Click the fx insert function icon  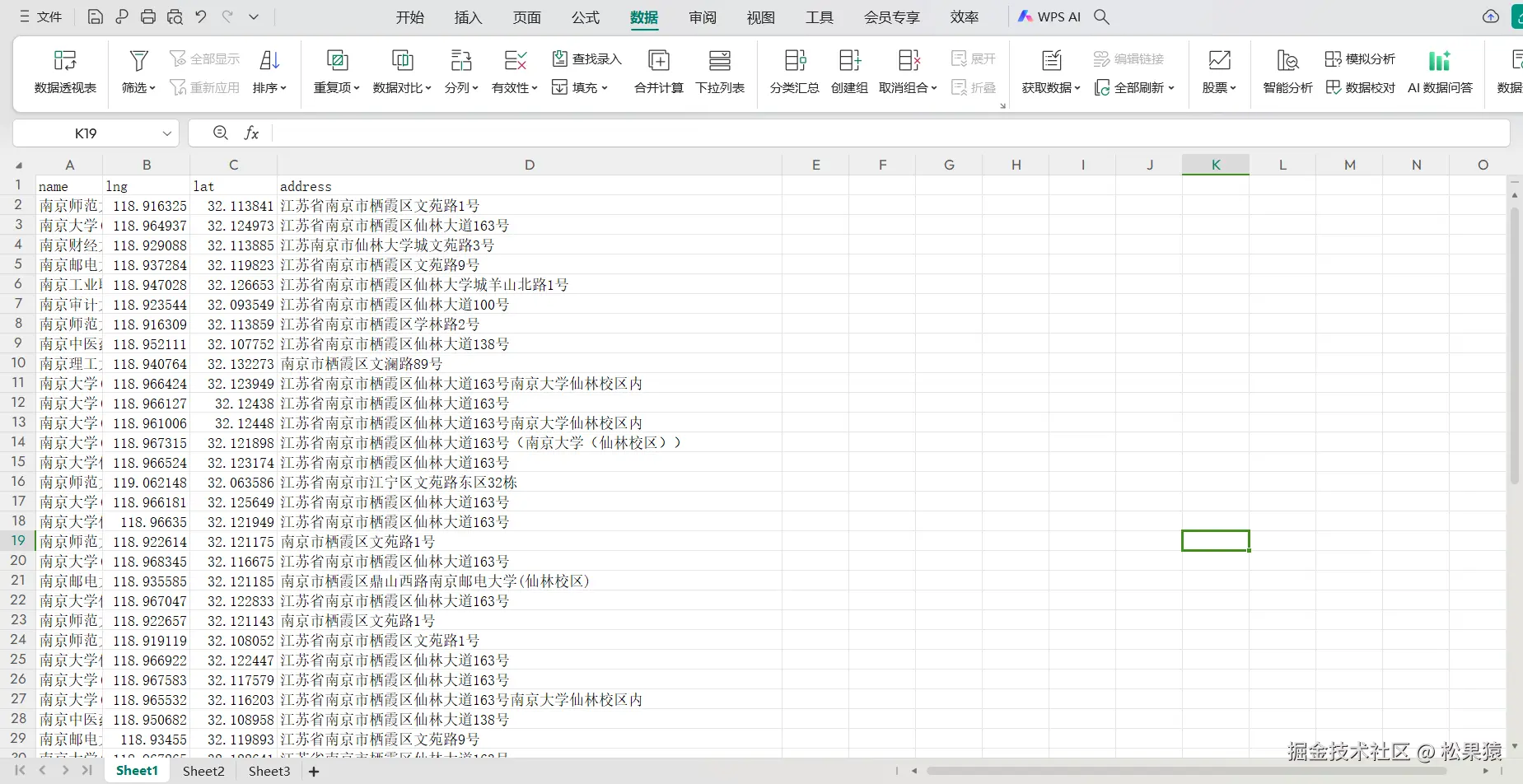[252, 133]
